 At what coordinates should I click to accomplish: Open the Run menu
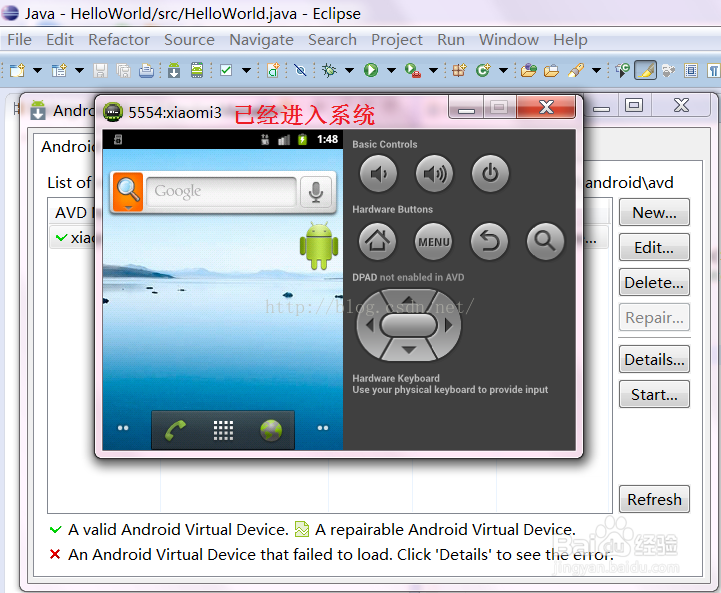(x=451, y=40)
